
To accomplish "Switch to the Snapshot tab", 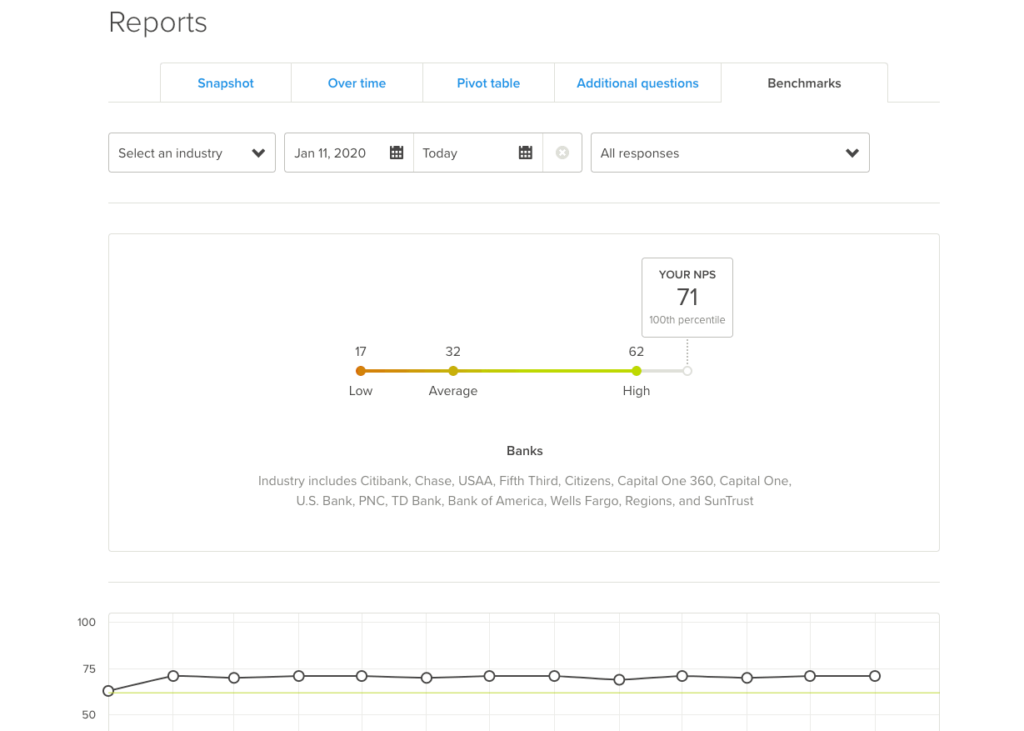I will tap(225, 83).
